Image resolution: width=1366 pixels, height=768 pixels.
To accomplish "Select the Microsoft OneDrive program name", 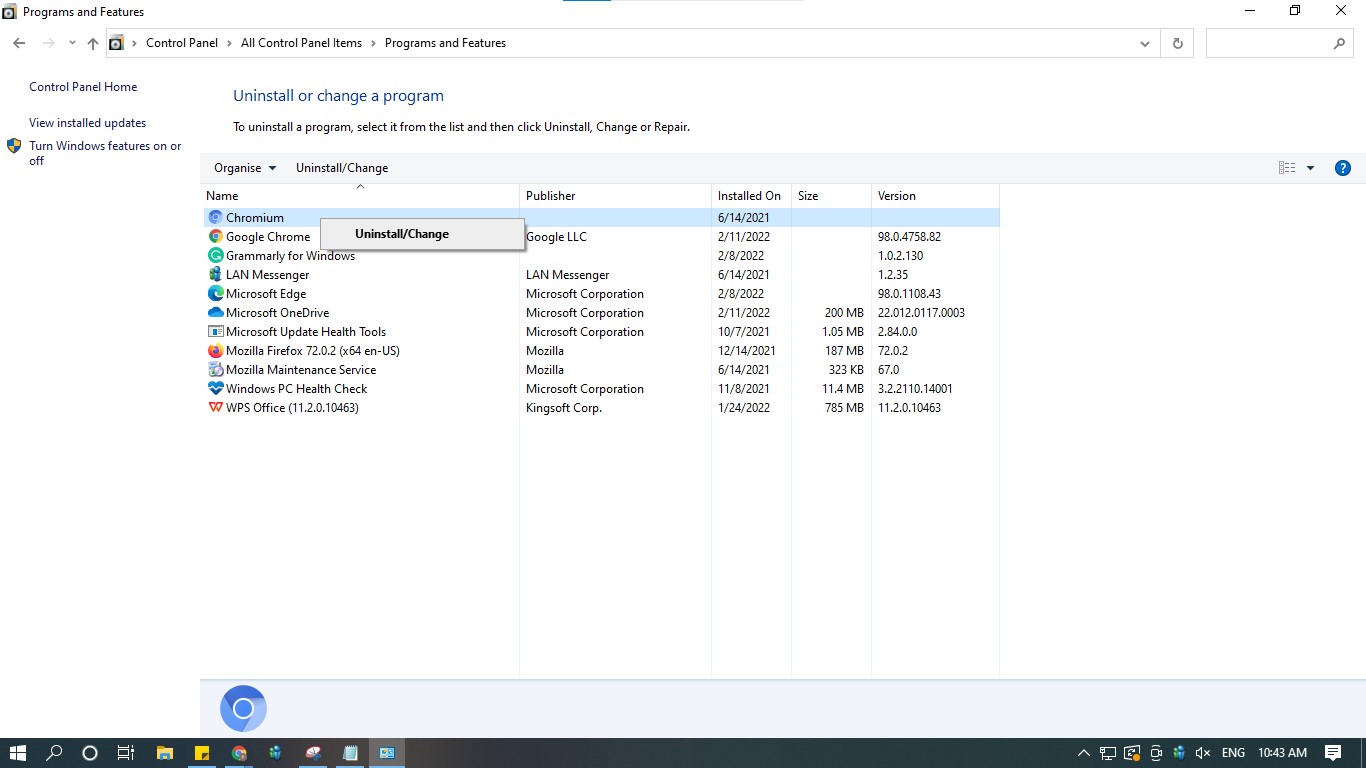I will (x=277, y=313).
